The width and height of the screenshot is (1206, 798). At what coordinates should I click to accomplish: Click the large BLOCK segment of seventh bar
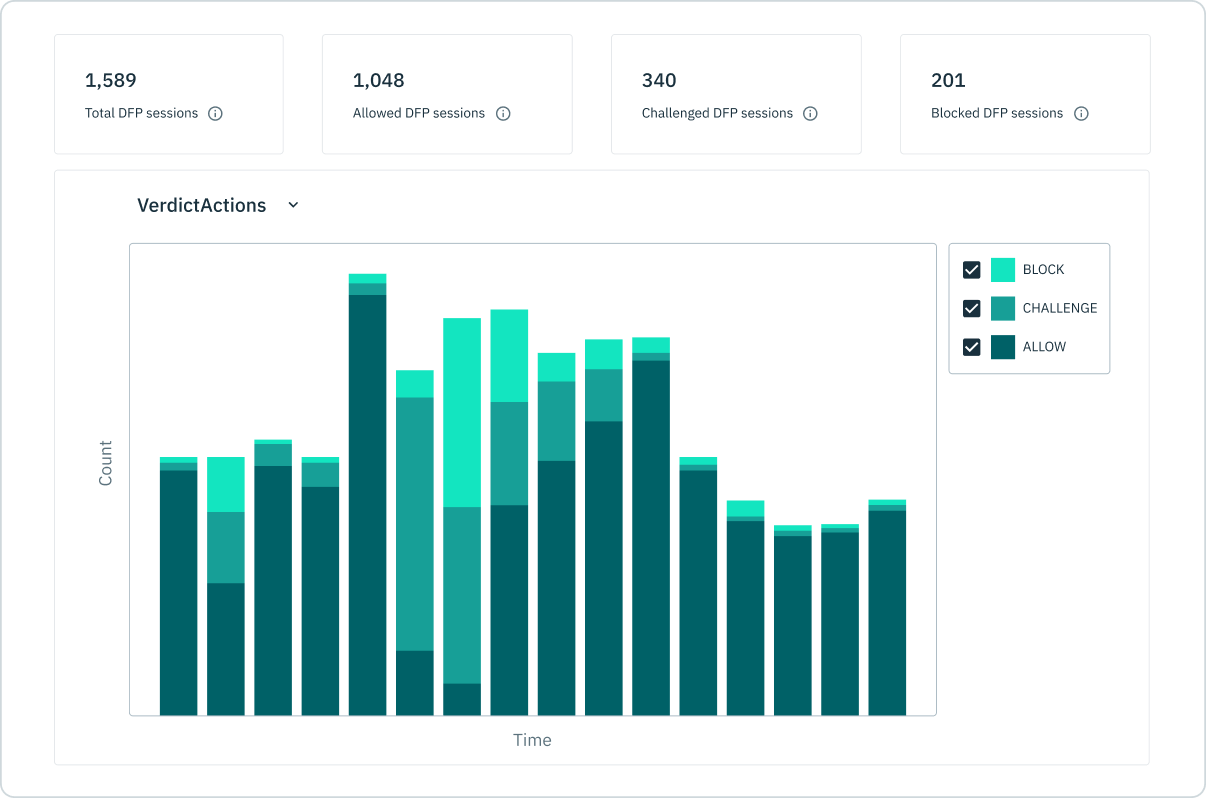coord(462,413)
